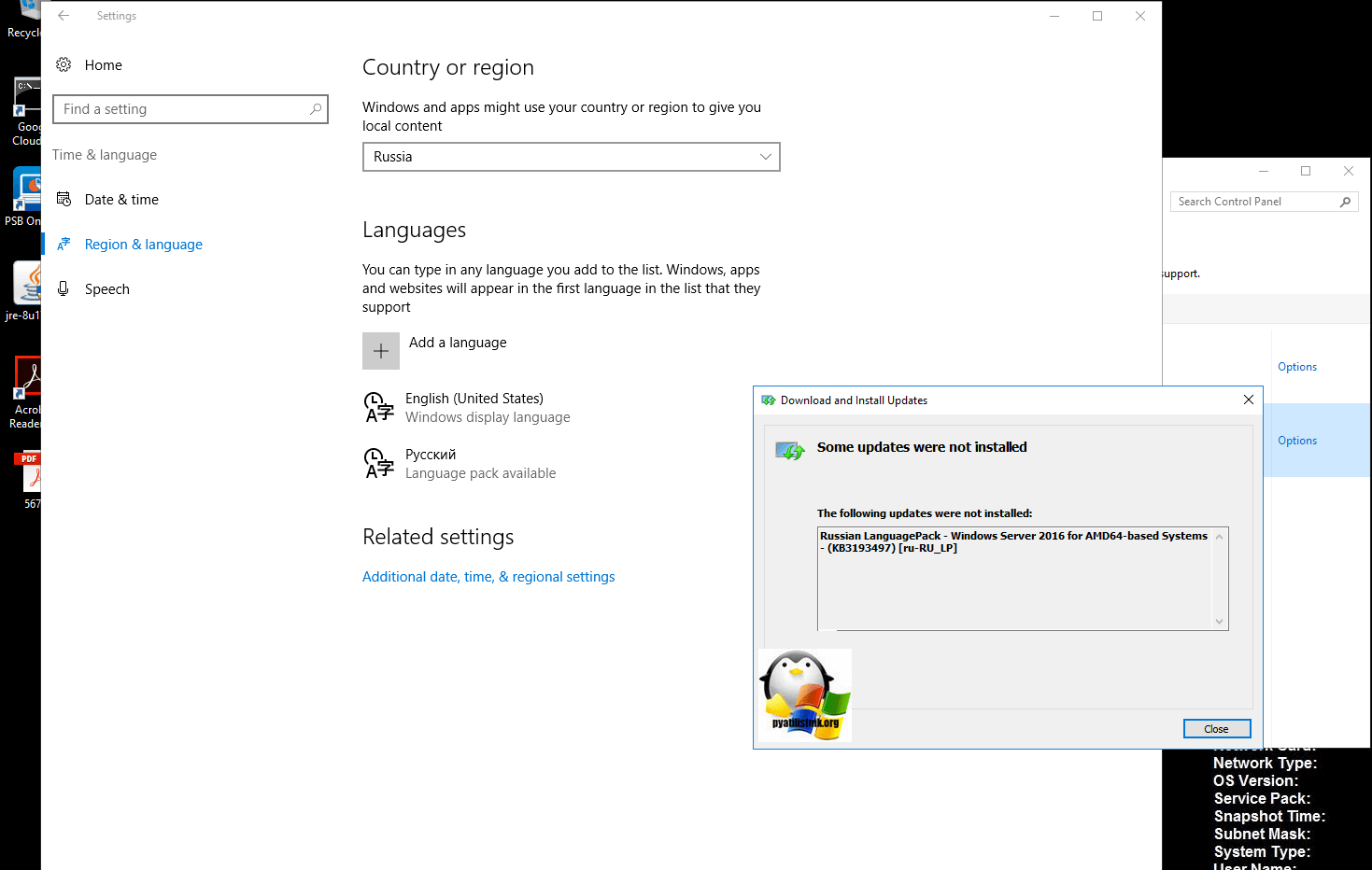Image resolution: width=1372 pixels, height=870 pixels.
Task: Open Additional date, time, & regional settings
Action: coord(488,577)
